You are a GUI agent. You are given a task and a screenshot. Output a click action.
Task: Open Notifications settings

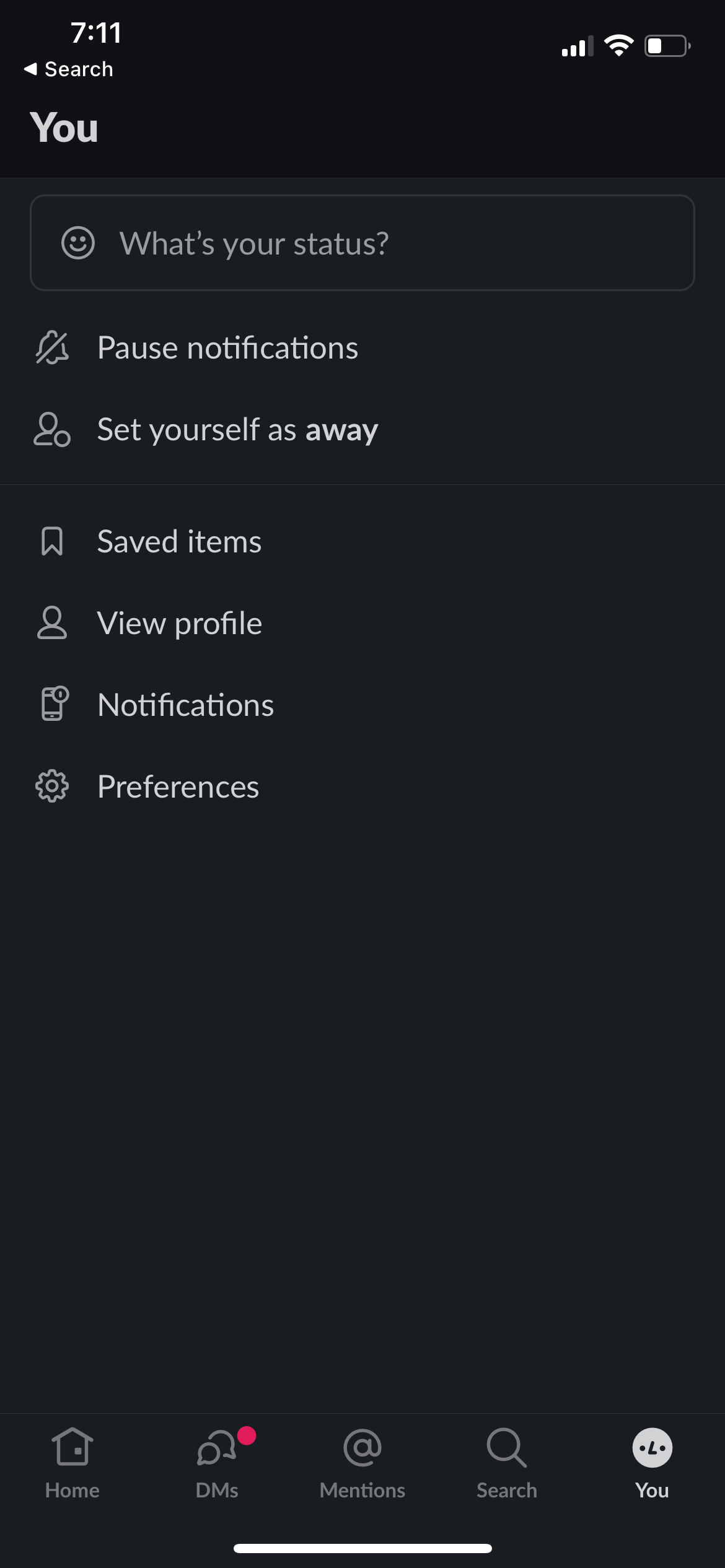185,704
